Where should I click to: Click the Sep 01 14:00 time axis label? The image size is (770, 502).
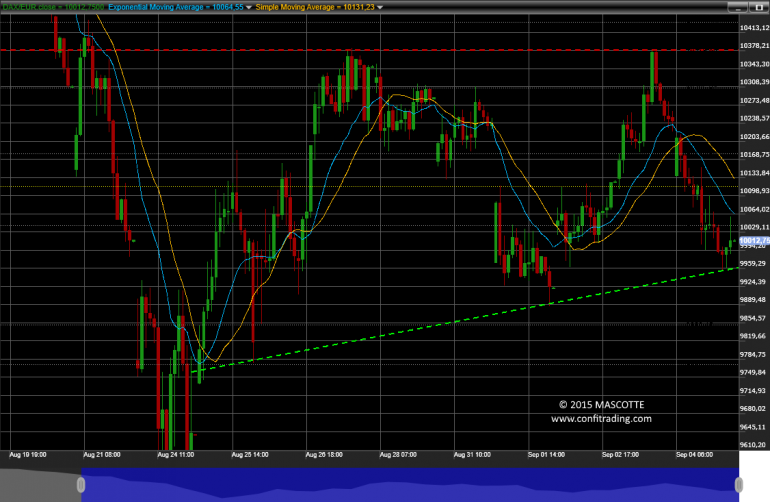coord(546,455)
